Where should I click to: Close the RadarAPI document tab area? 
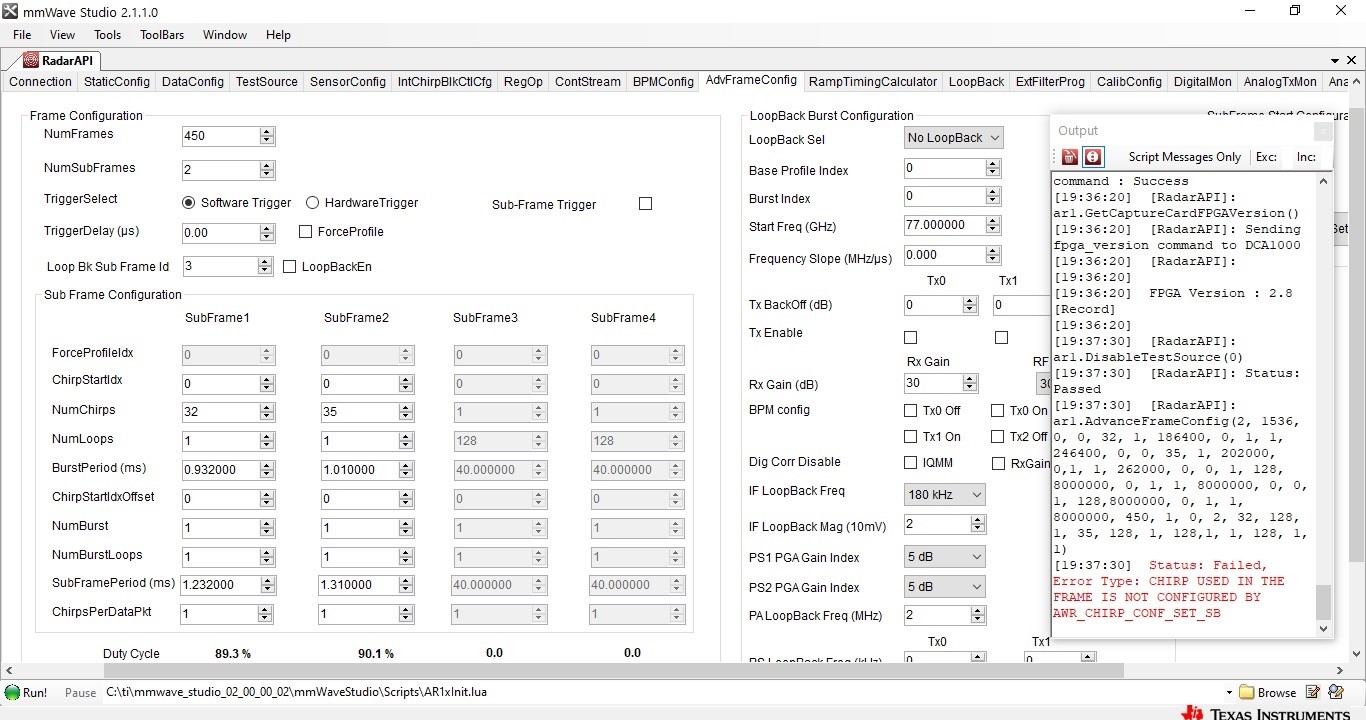(x=1351, y=61)
